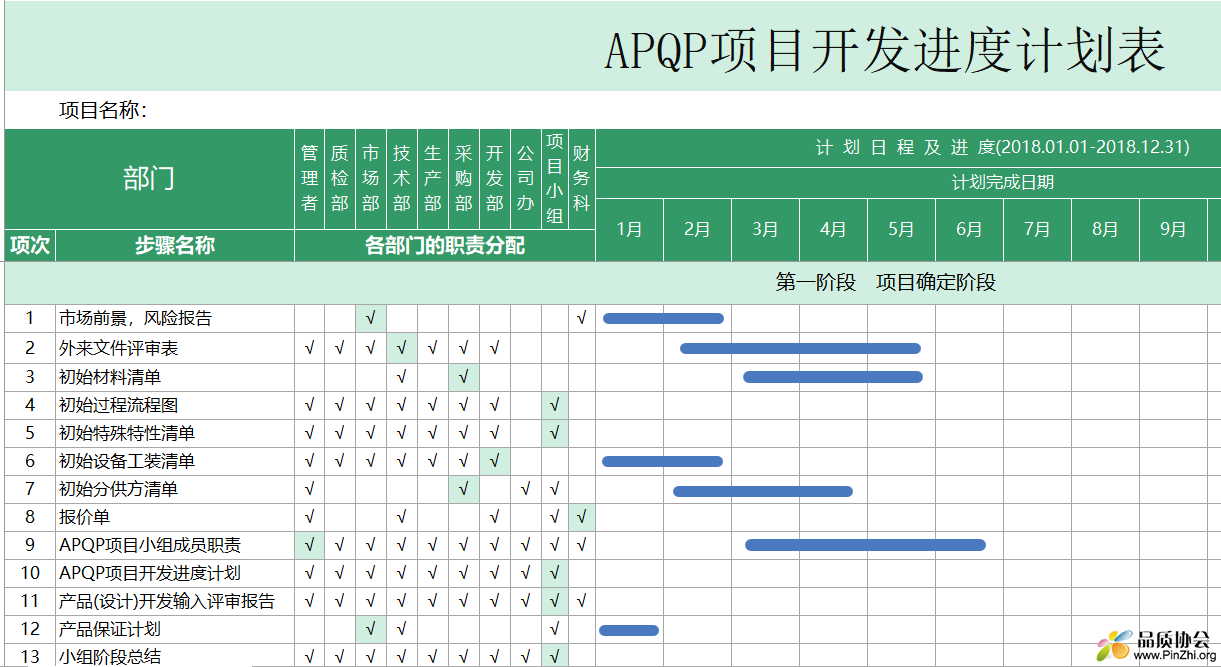Select the 公司办 column header
The height and width of the screenshot is (667, 1221).
(526, 179)
